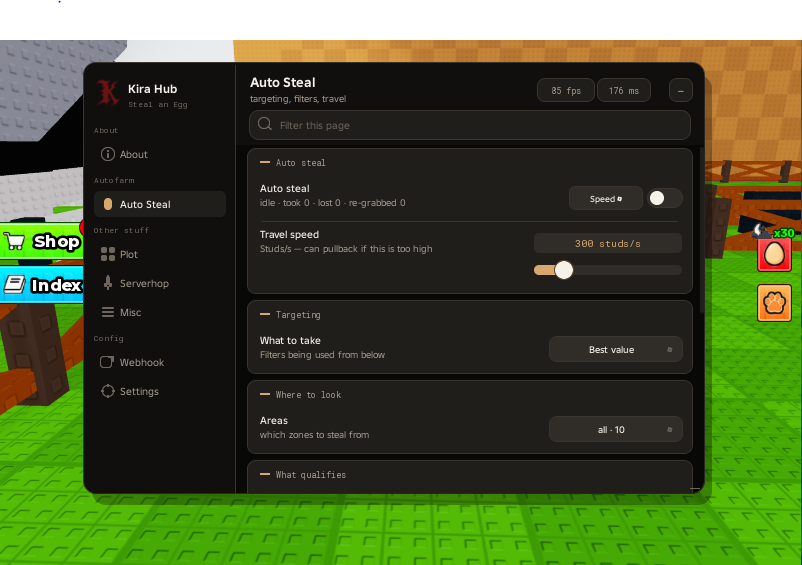The image size is (802, 565).
Task: Switch to the Webhook page
Action: pyautogui.click(x=160, y=362)
